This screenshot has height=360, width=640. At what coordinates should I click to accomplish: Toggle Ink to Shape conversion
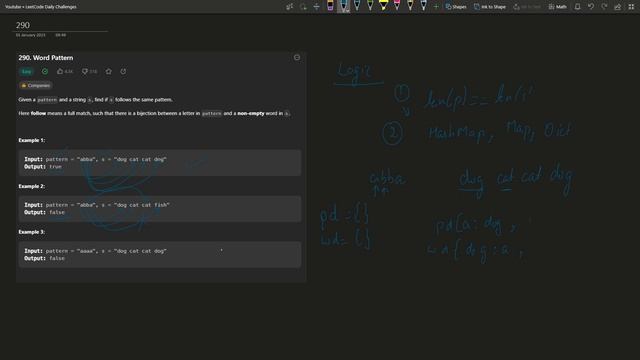(490, 7)
